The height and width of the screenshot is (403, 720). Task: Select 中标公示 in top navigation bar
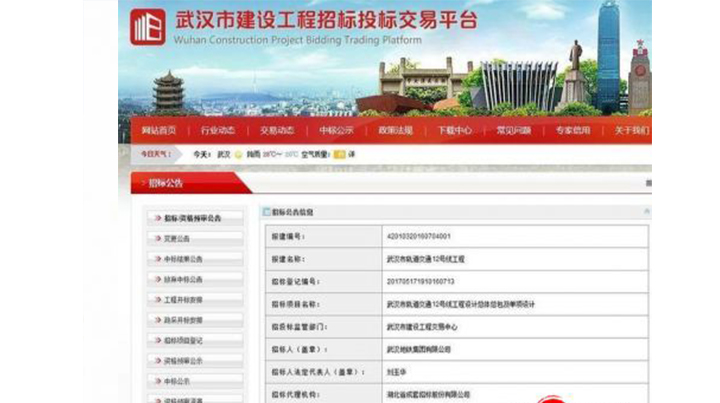(337, 130)
